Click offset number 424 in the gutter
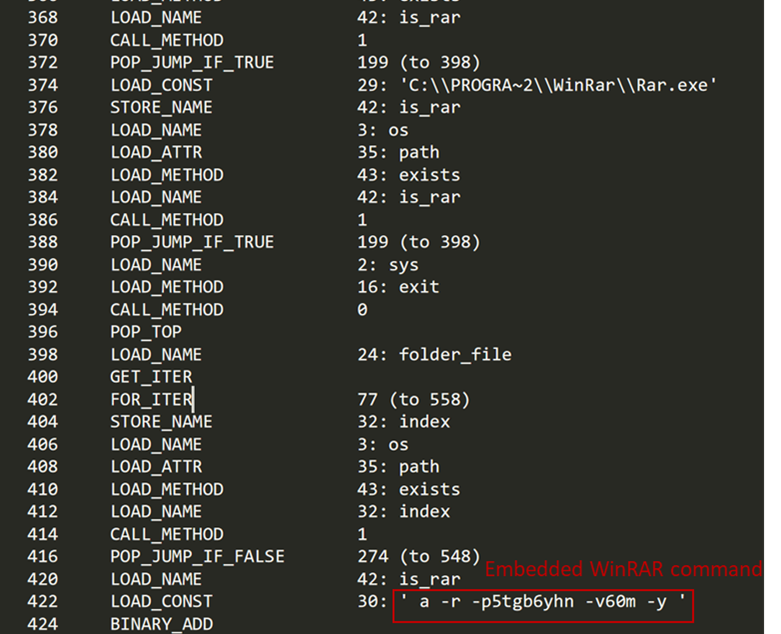Viewport: 781px width, 634px height. click(x=43, y=625)
